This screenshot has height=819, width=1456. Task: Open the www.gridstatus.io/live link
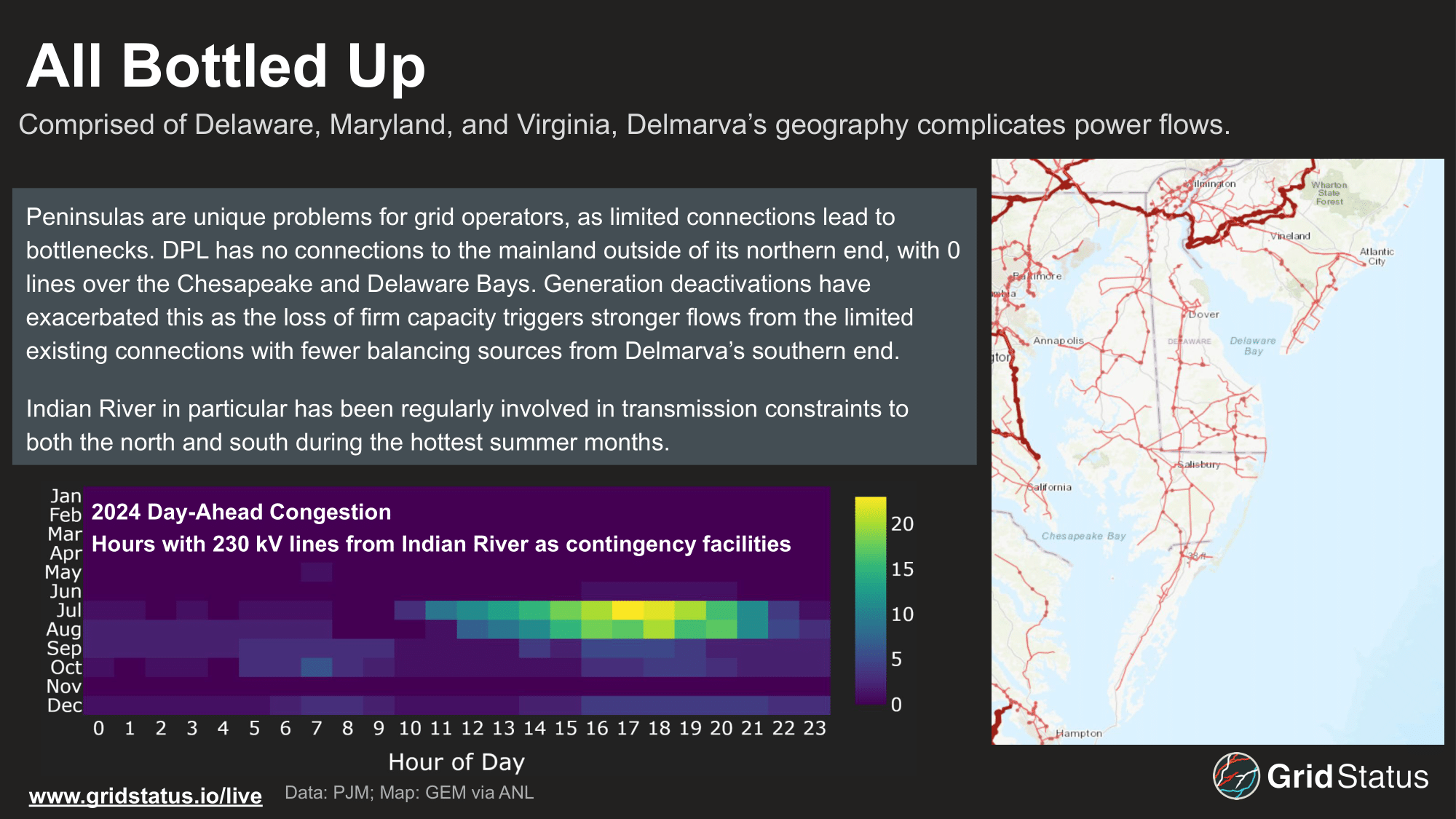[146, 796]
